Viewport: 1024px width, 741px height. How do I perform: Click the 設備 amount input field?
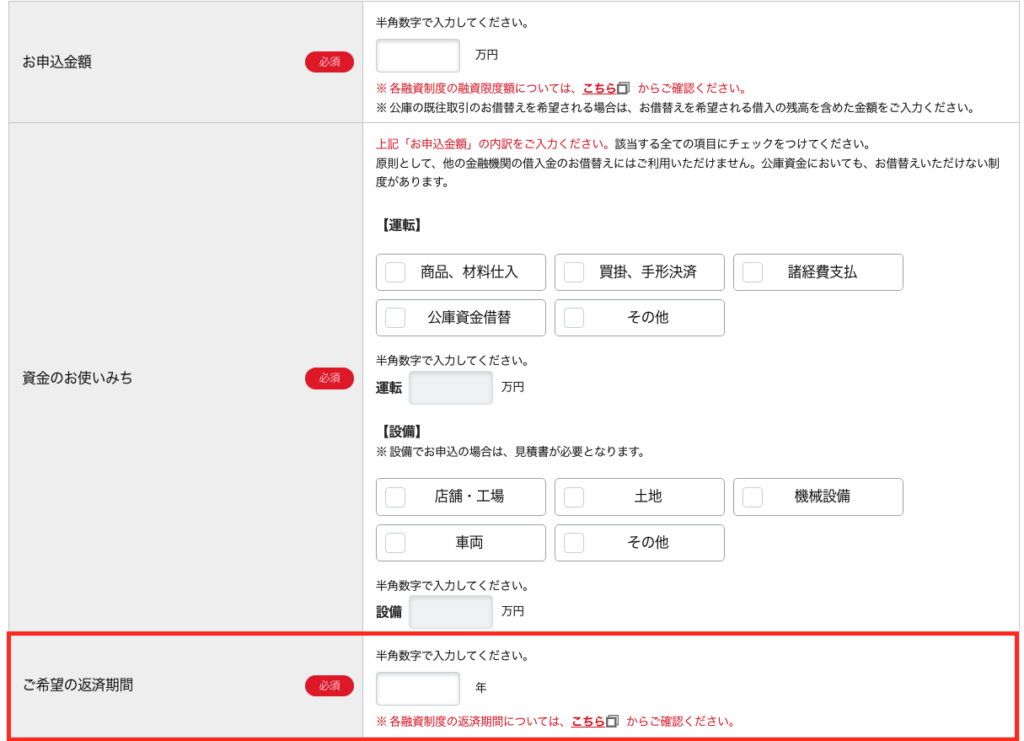(451, 612)
